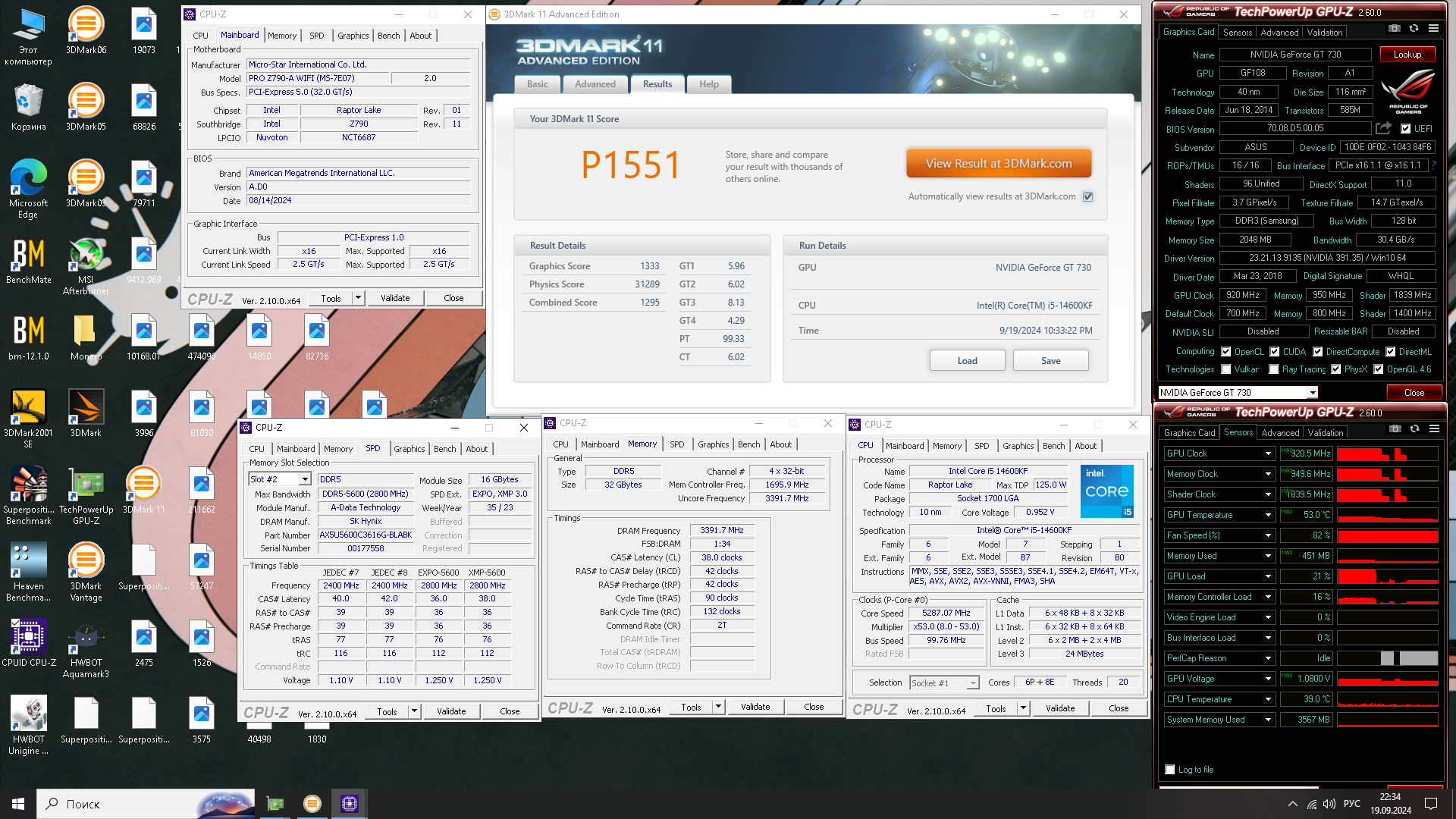Toggle UEFI checkbox in GPU-Z
The image size is (1456, 819).
point(1405,129)
